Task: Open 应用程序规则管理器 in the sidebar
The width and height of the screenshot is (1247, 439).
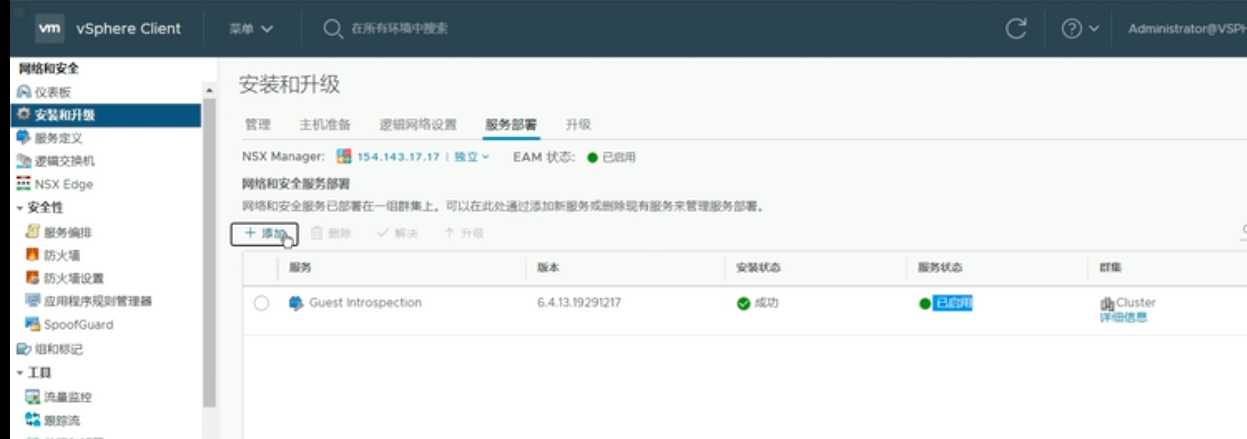Action: [x=98, y=301]
